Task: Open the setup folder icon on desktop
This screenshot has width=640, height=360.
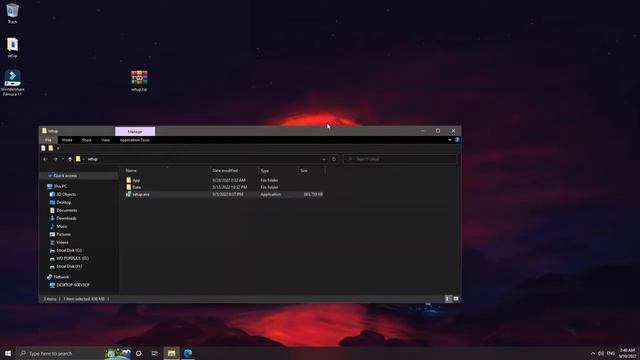Action: tap(12, 47)
